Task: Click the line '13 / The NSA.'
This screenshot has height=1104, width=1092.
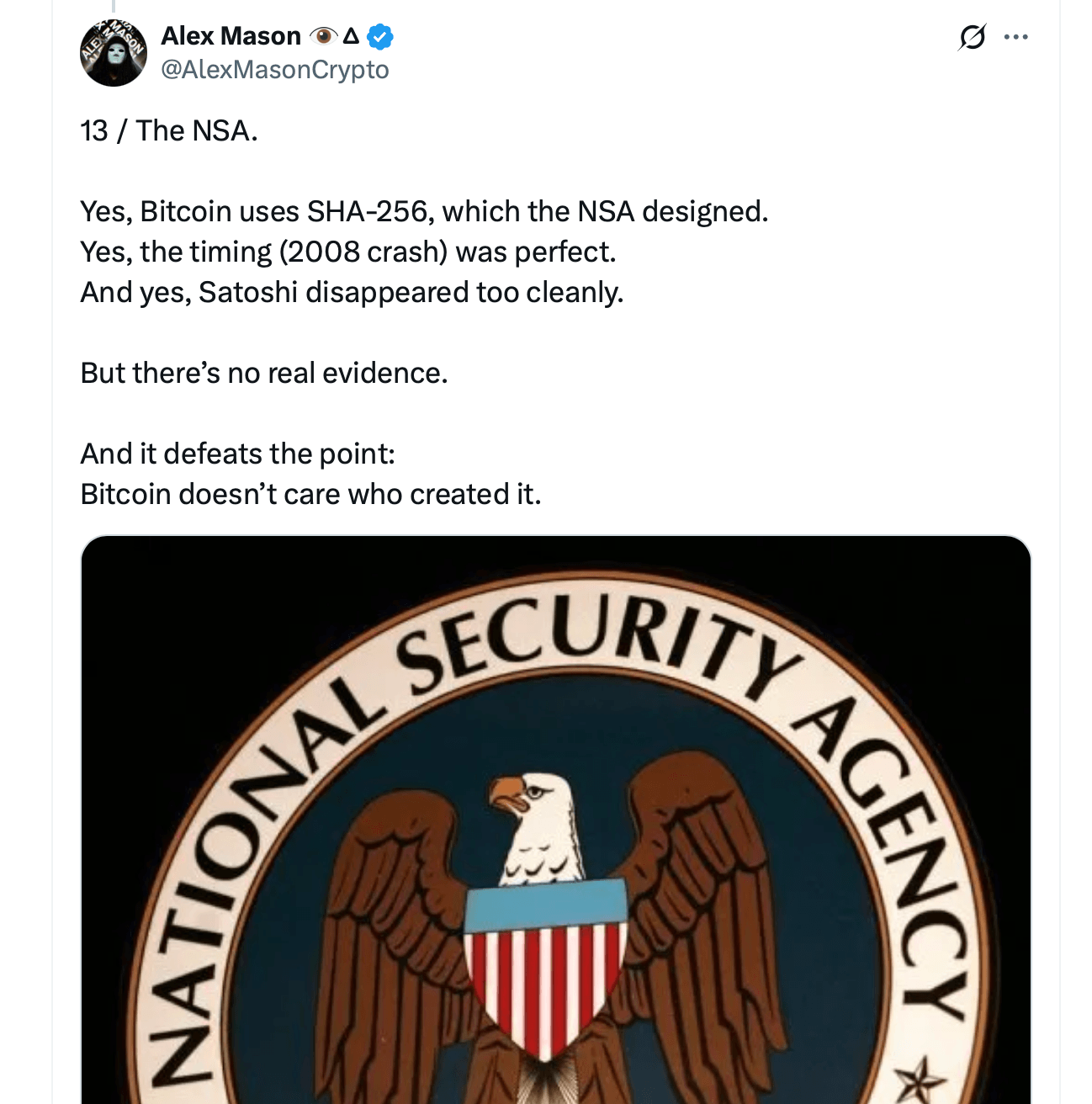Action: coord(168,130)
